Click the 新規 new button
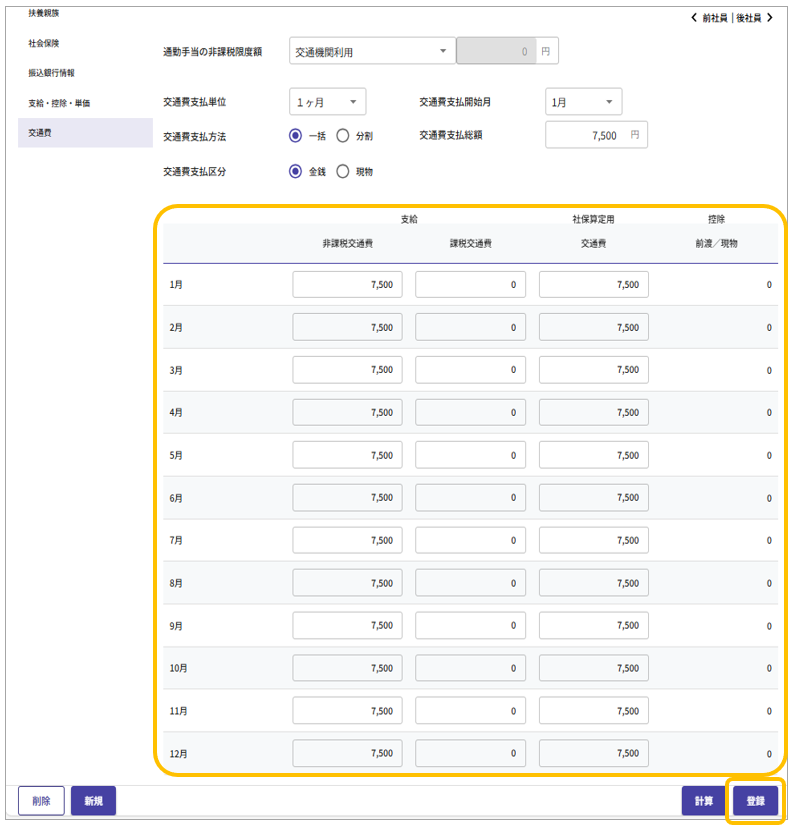Viewport: 796px width, 830px height. [93, 801]
